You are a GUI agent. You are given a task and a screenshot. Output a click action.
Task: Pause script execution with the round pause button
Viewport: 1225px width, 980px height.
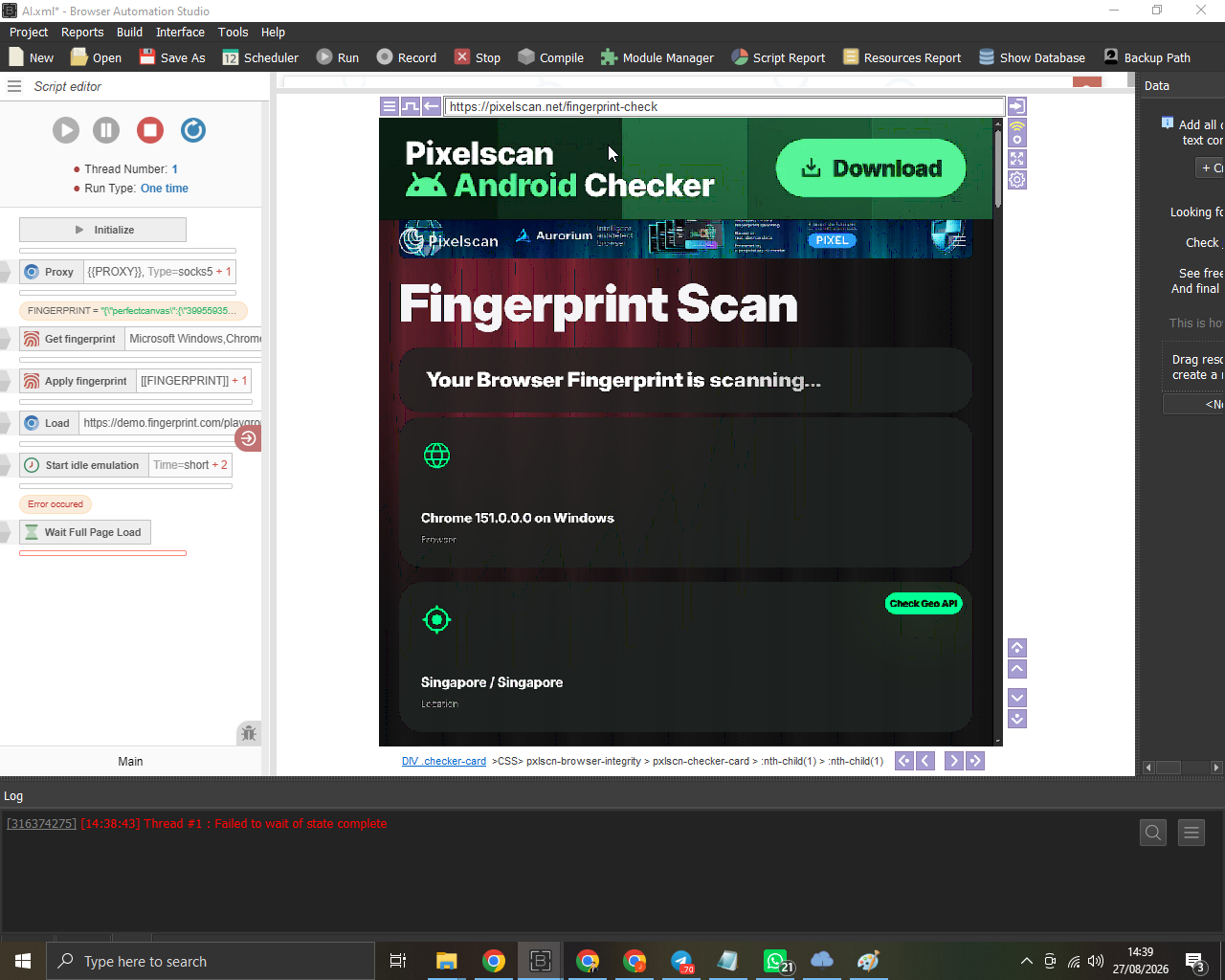[106, 130]
